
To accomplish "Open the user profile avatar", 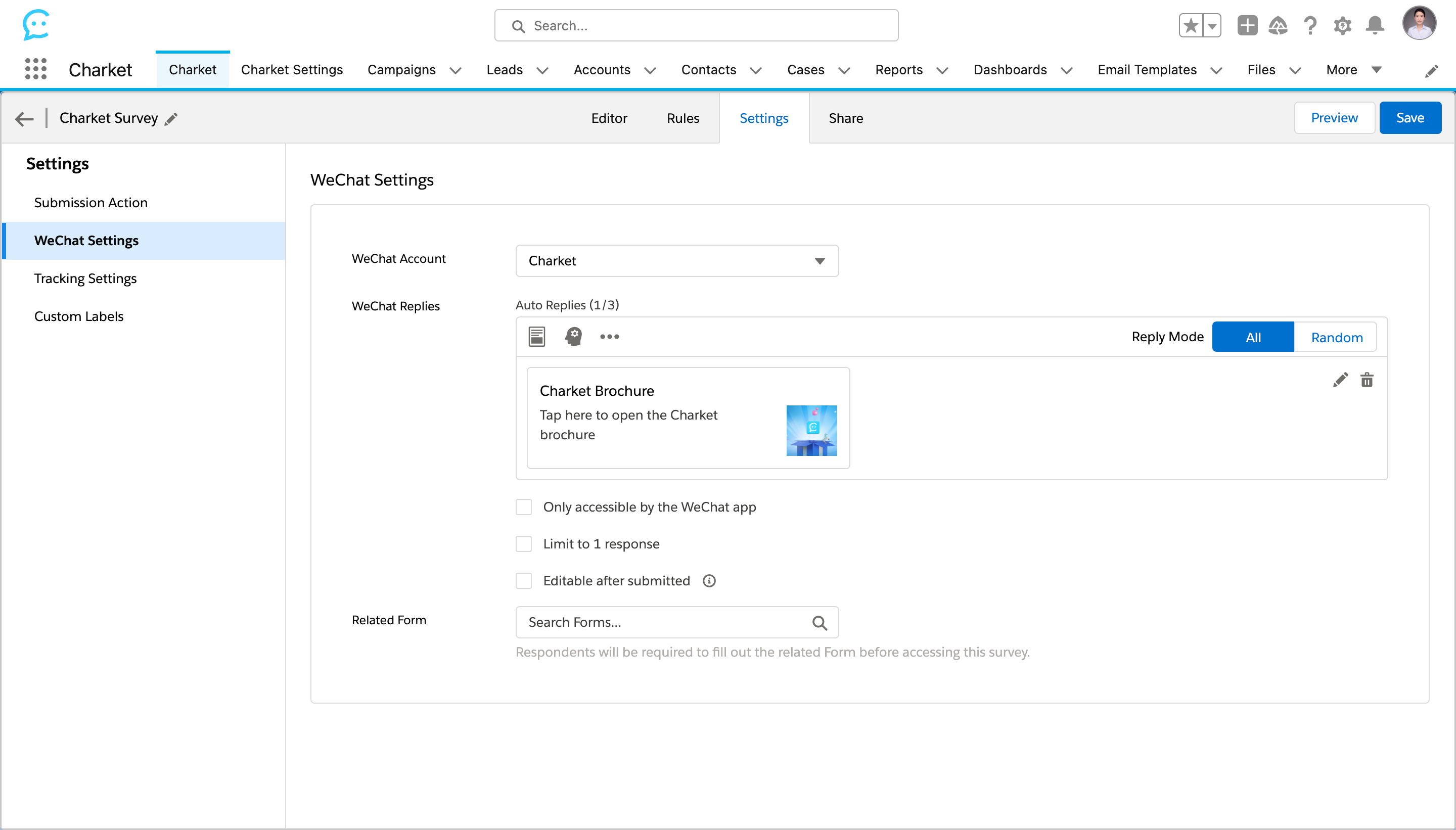I will [1419, 24].
